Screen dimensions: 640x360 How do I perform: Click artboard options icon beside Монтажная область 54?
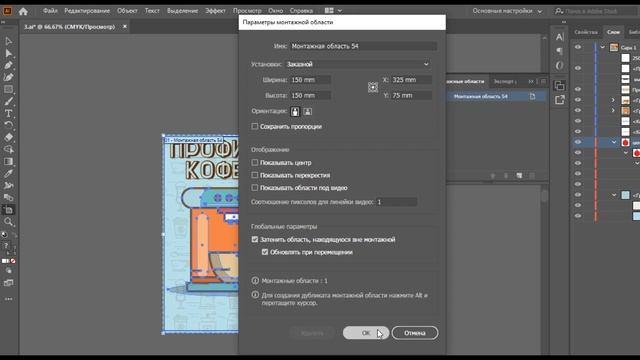pos(532,96)
